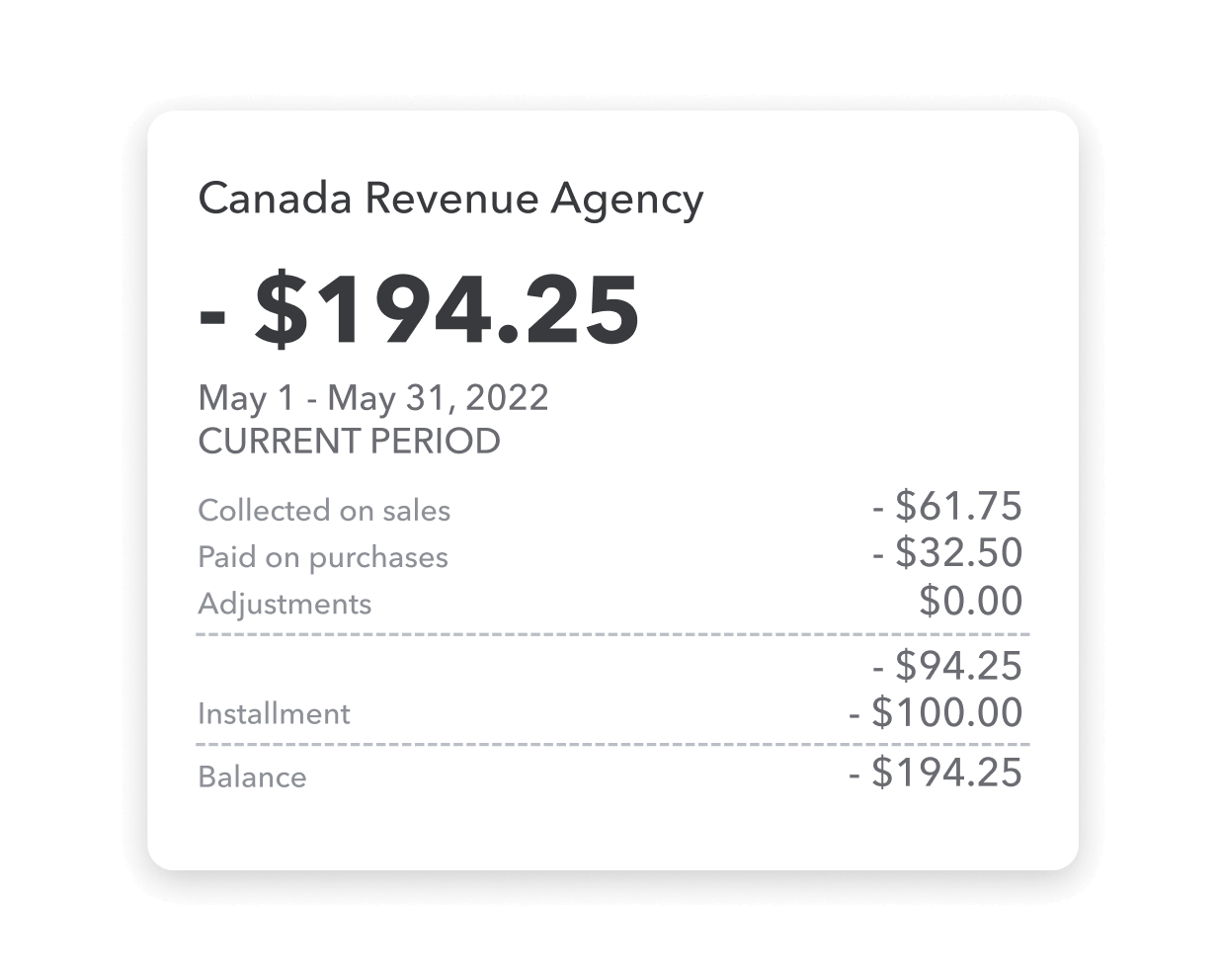Click the - $194.25 balance amount in the bottom row

(x=936, y=773)
